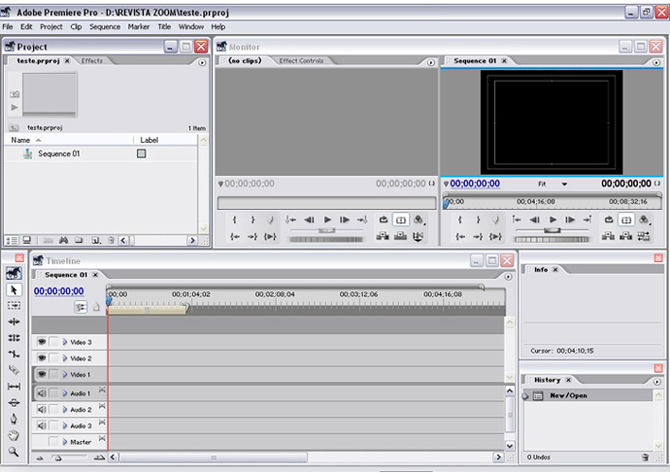Screen dimensions: 670x473
Task: Switch to the Effects tab
Action: [x=92, y=61]
